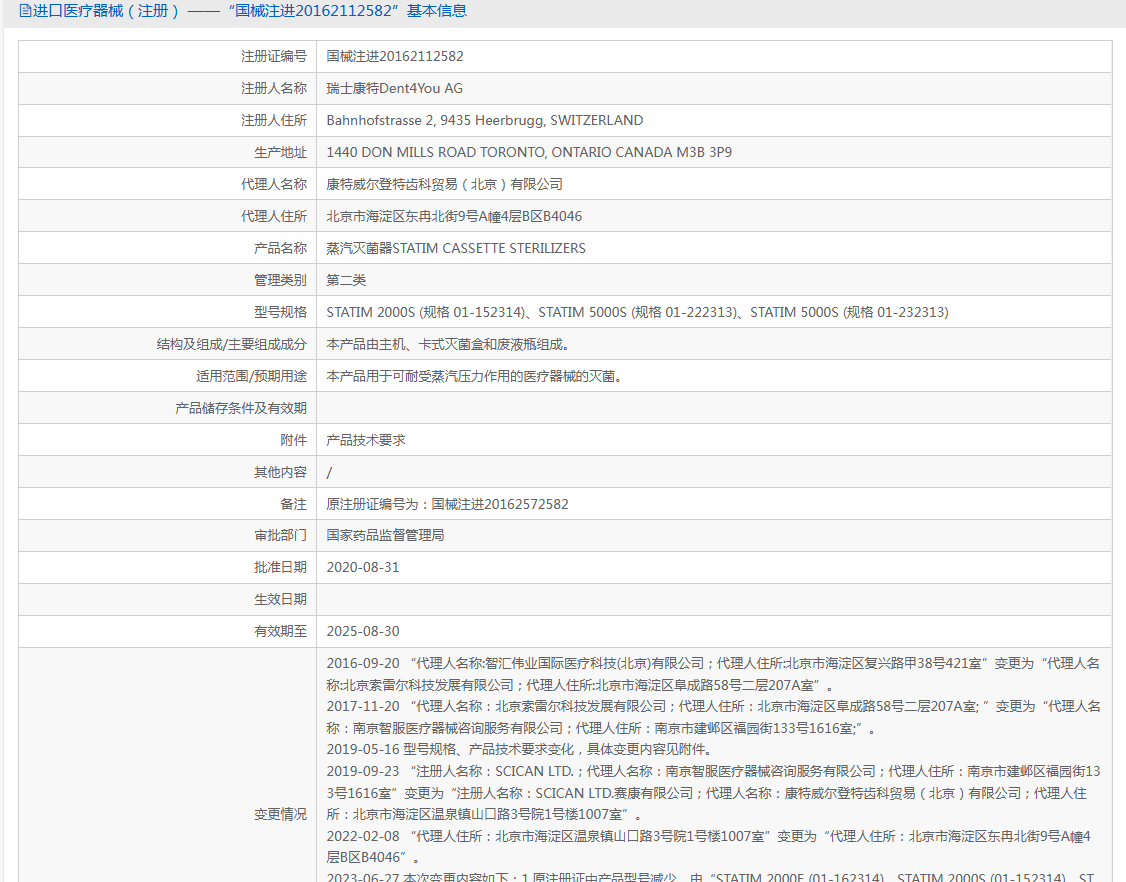This screenshot has height=882, width=1126.
Task: Select remark 原注册证编号为：国械注进20162572582
Action: coord(447,504)
